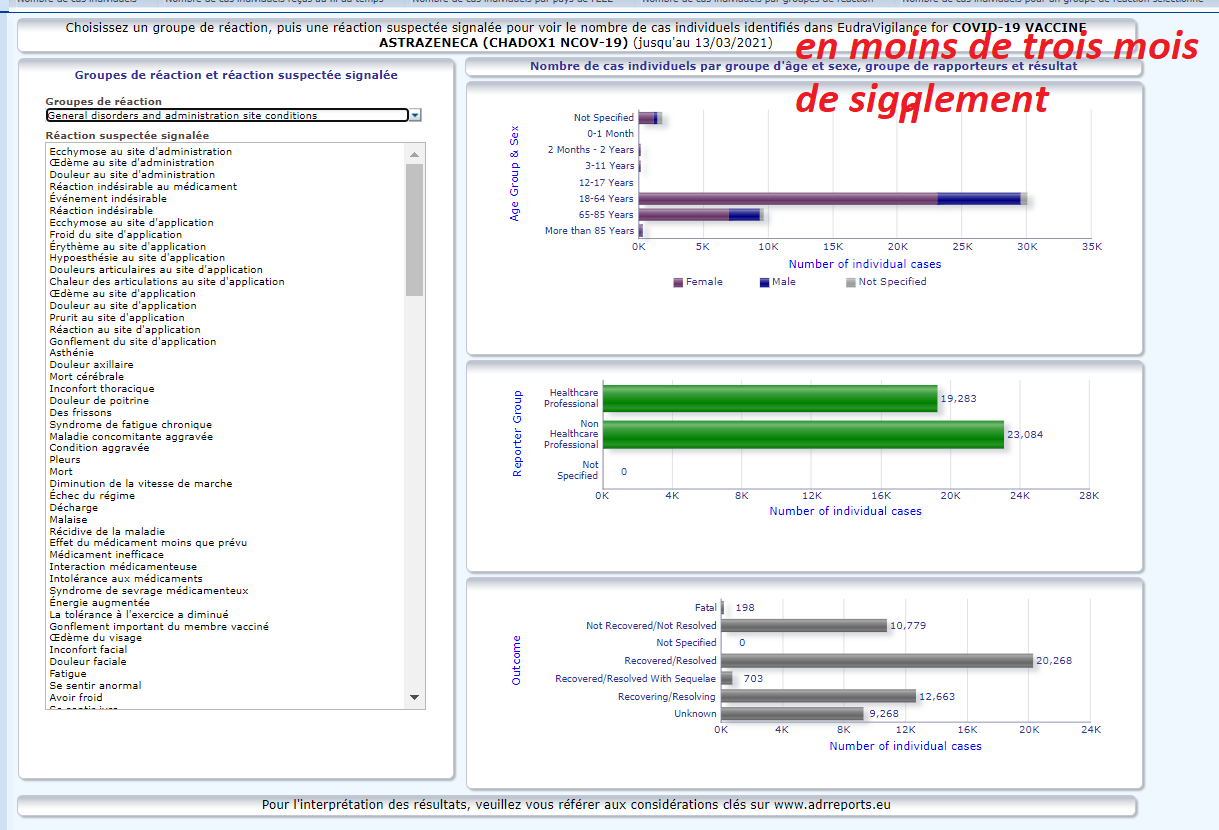Choose "Douleur axillaire" from reaction list
The height and width of the screenshot is (830, 1219).
pos(91,365)
